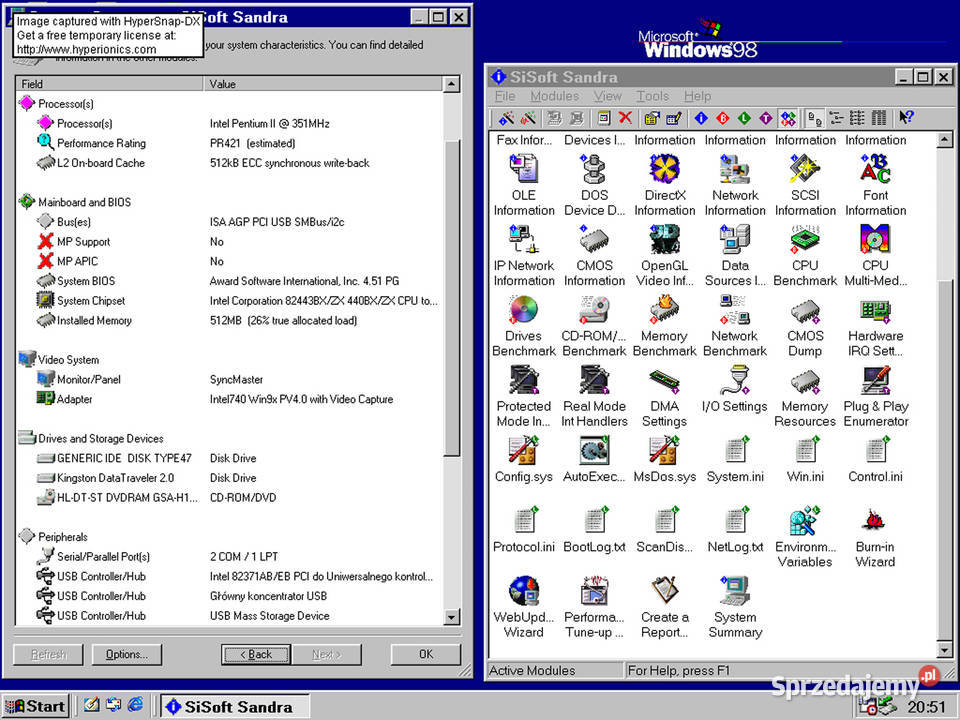The image size is (960, 720).
Task: Open the DMA Settings module
Action: point(664,397)
